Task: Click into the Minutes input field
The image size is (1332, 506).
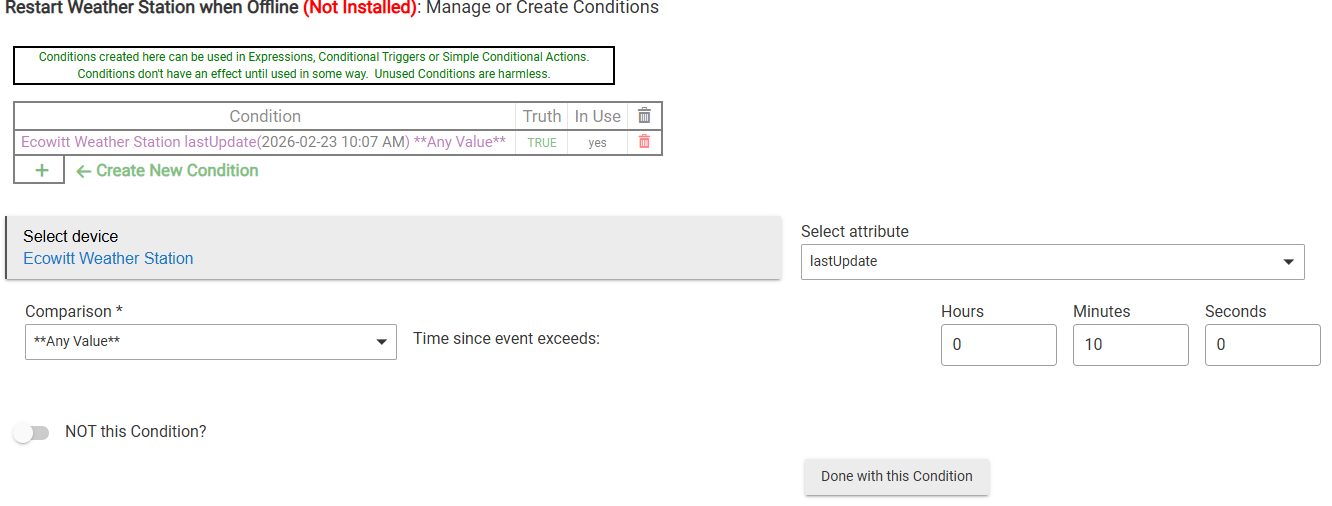Action: click(x=1130, y=345)
